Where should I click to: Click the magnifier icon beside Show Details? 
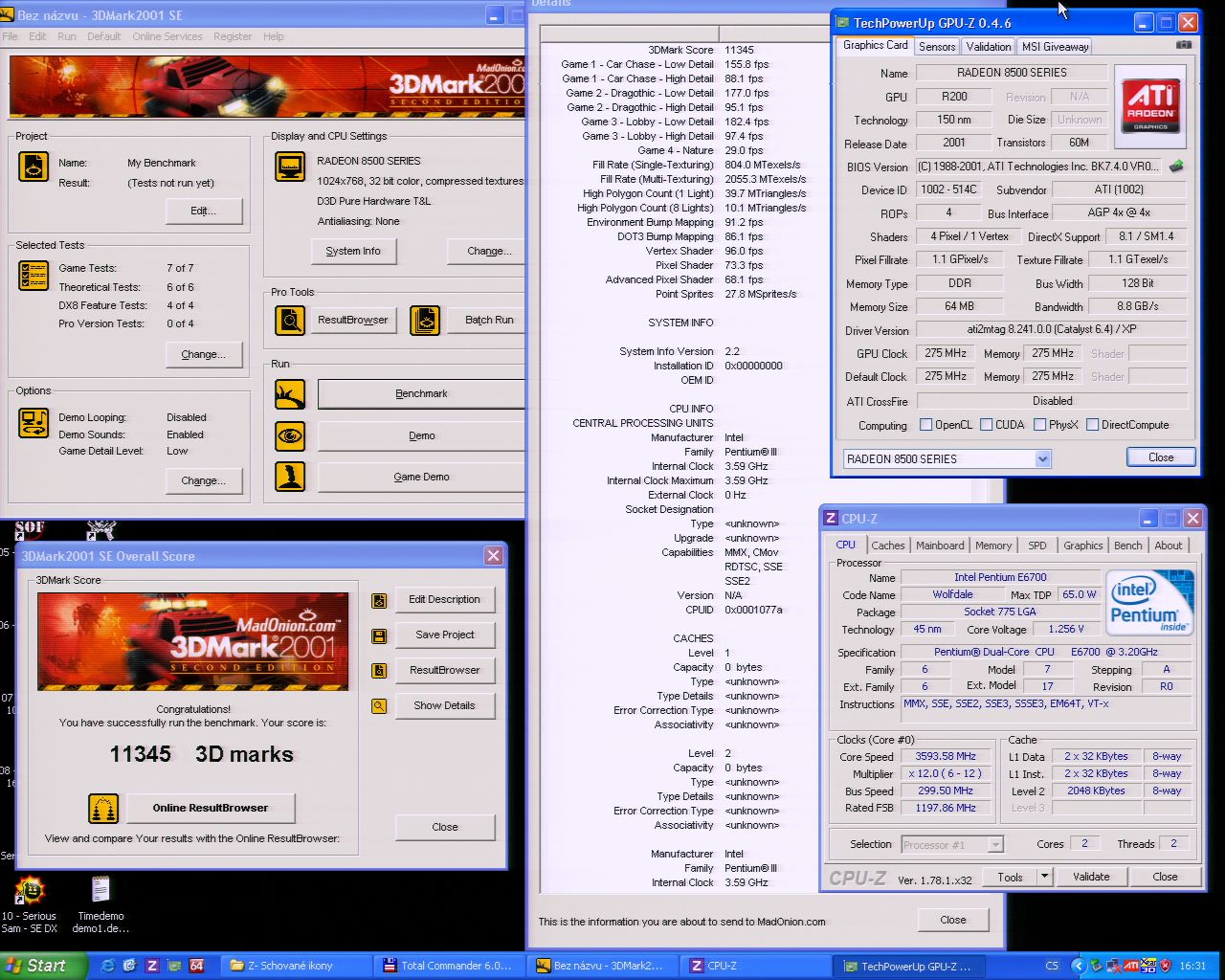380,706
